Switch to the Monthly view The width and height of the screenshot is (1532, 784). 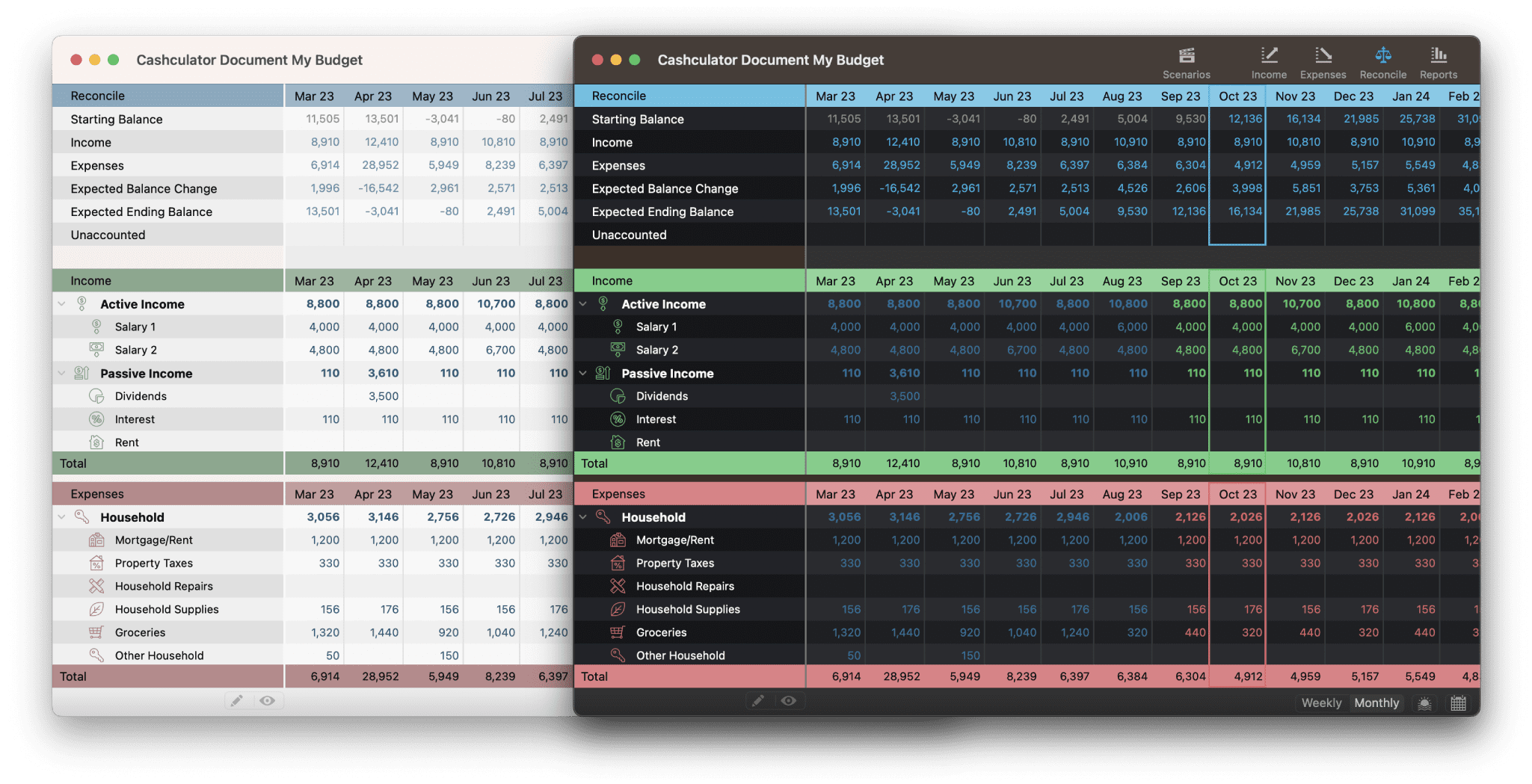[x=1376, y=703]
